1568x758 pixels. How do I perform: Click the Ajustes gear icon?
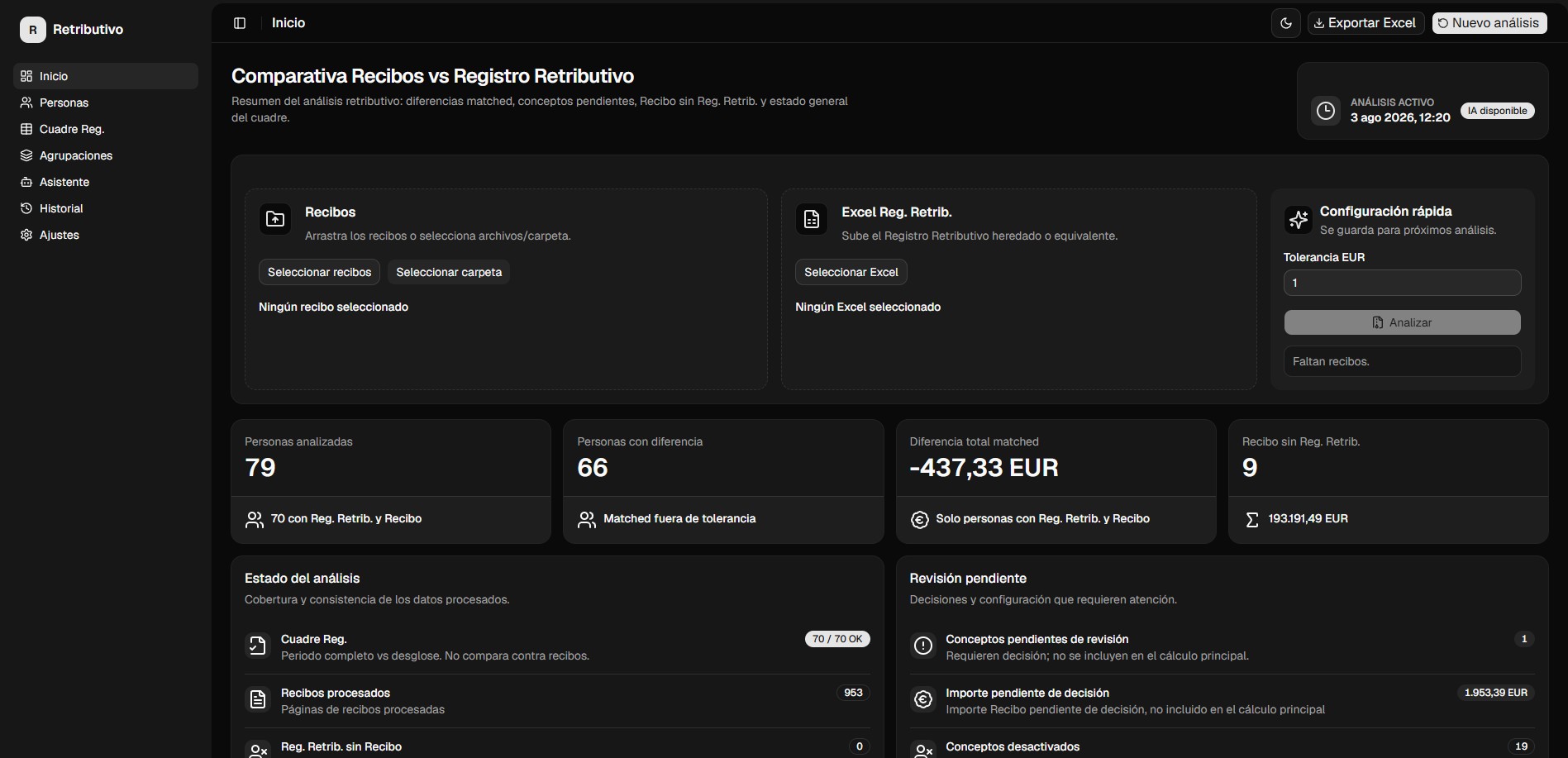pyautogui.click(x=26, y=235)
